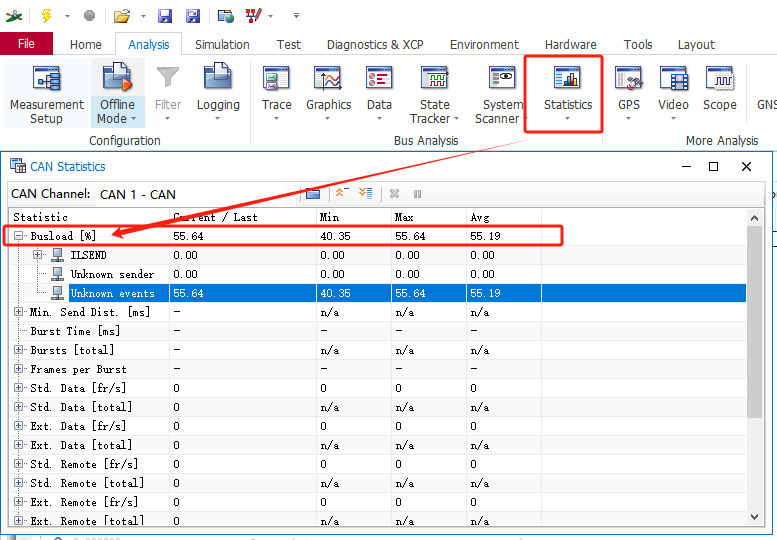Expand the Std. Remote [fr/s] row
The height and width of the screenshot is (540, 777).
click(18, 464)
